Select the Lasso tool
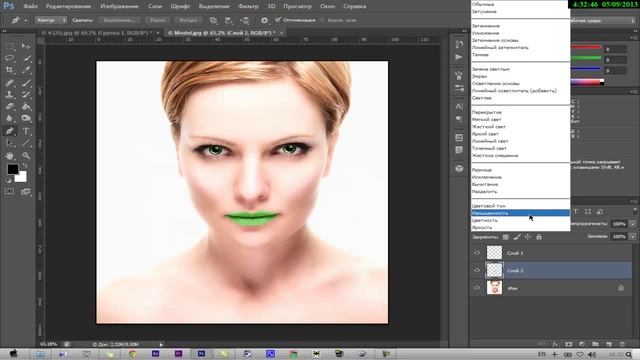This screenshot has width=640, height=360. (9, 58)
